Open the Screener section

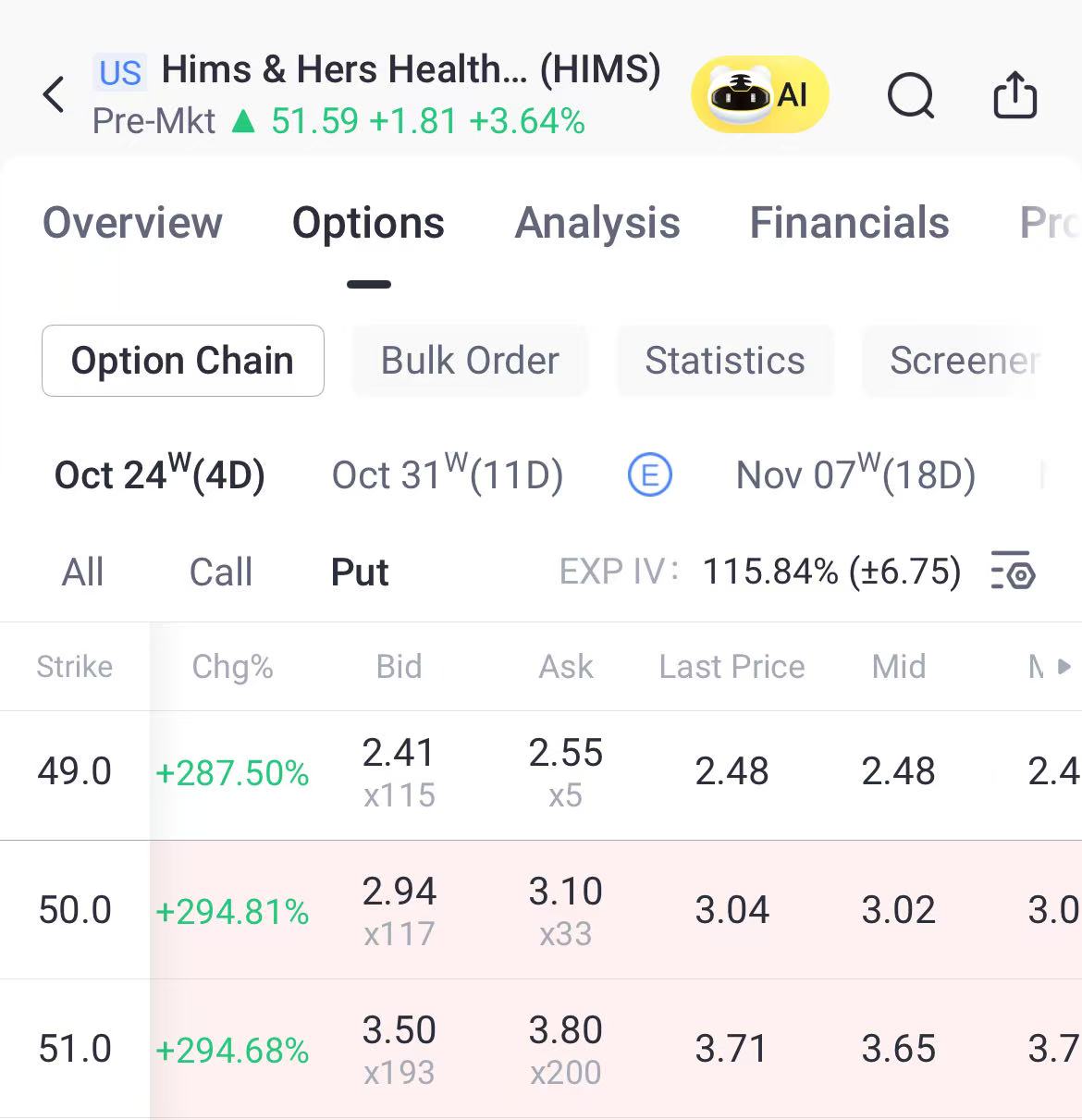tap(965, 361)
